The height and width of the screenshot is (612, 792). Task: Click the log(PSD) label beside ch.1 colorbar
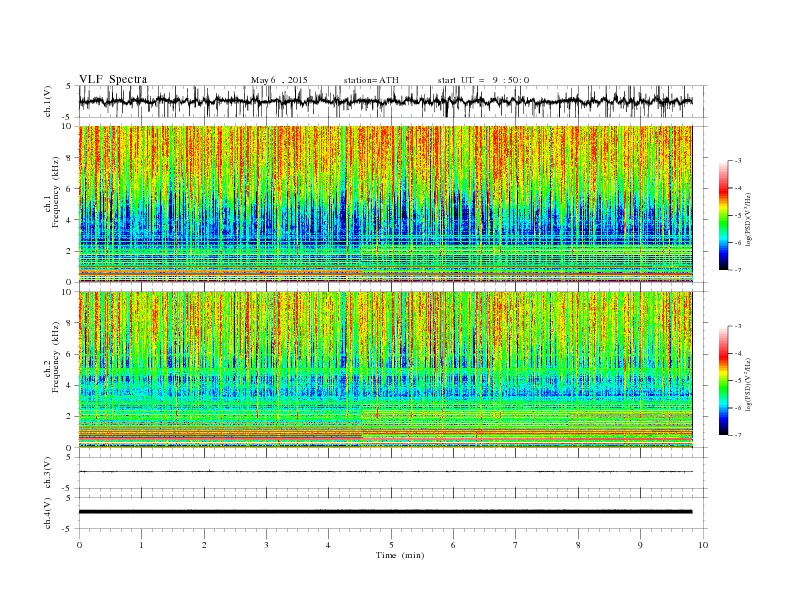pyautogui.click(x=747, y=217)
